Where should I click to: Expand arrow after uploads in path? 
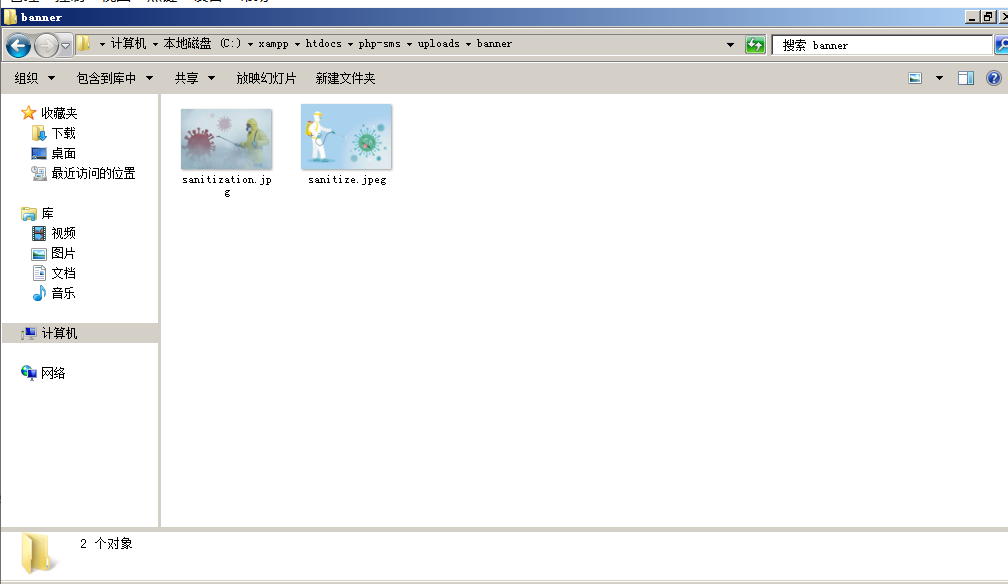[x=468, y=44]
